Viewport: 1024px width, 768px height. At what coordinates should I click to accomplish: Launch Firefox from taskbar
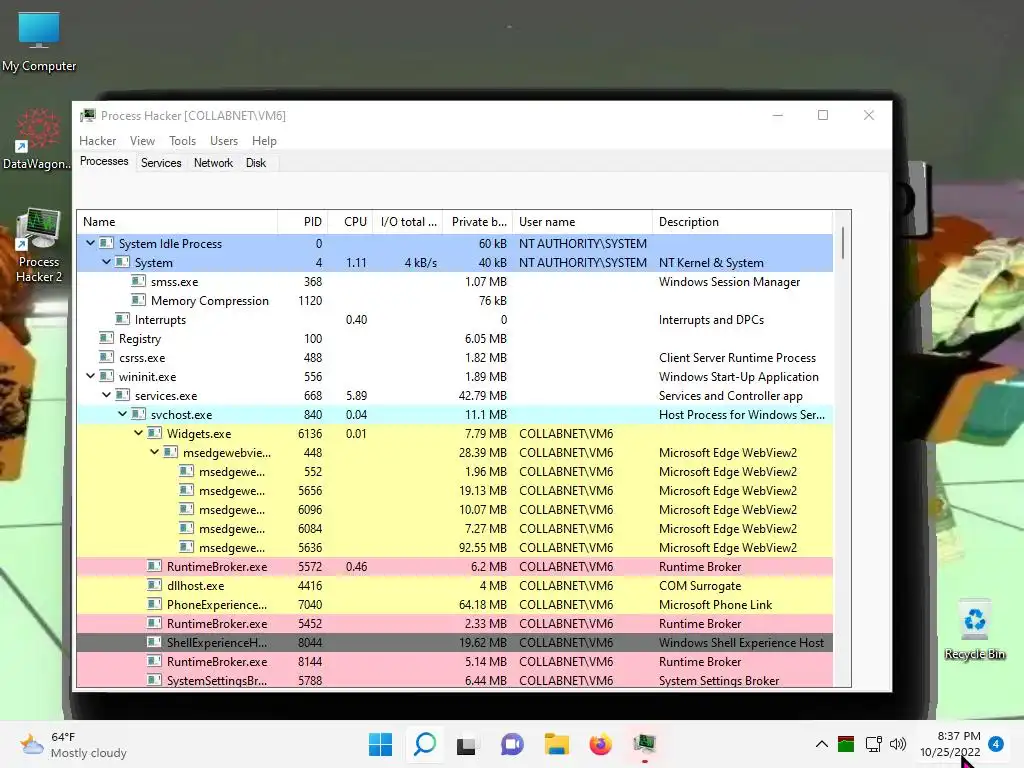point(600,744)
